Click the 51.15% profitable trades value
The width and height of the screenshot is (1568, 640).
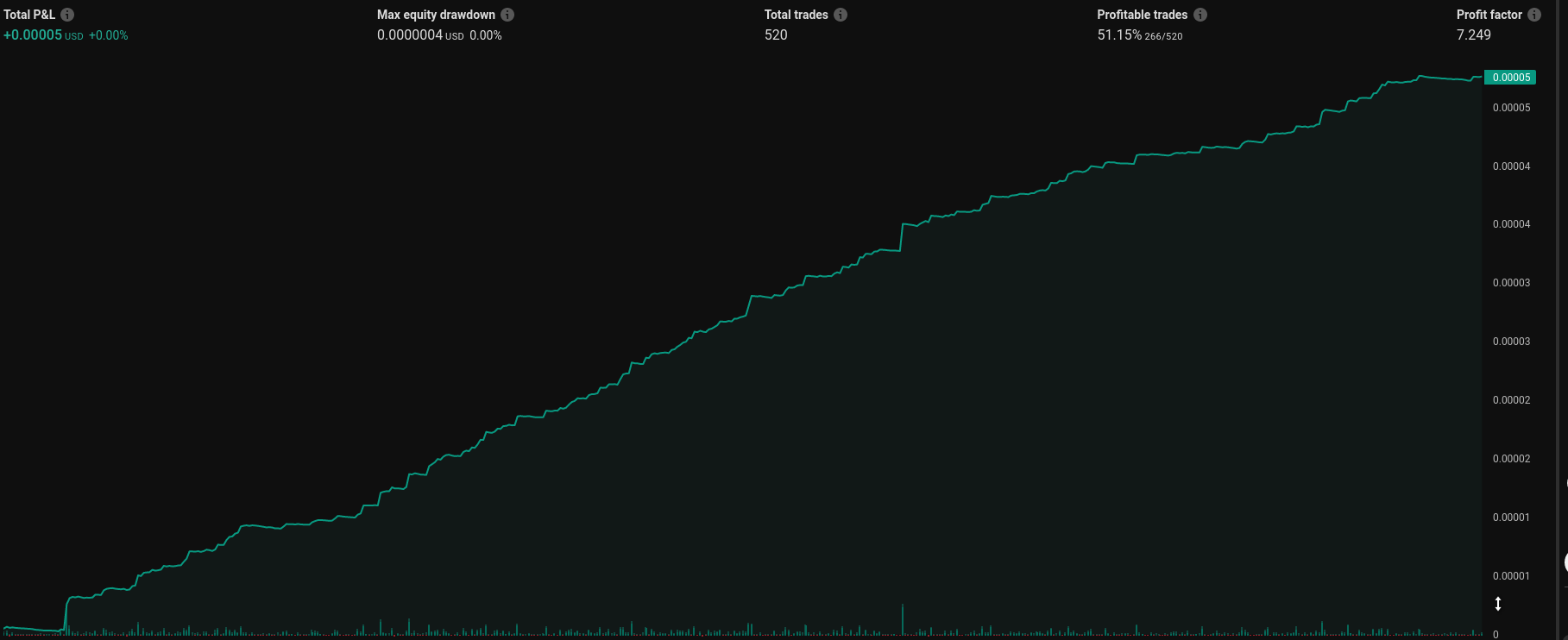point(1119,35)
